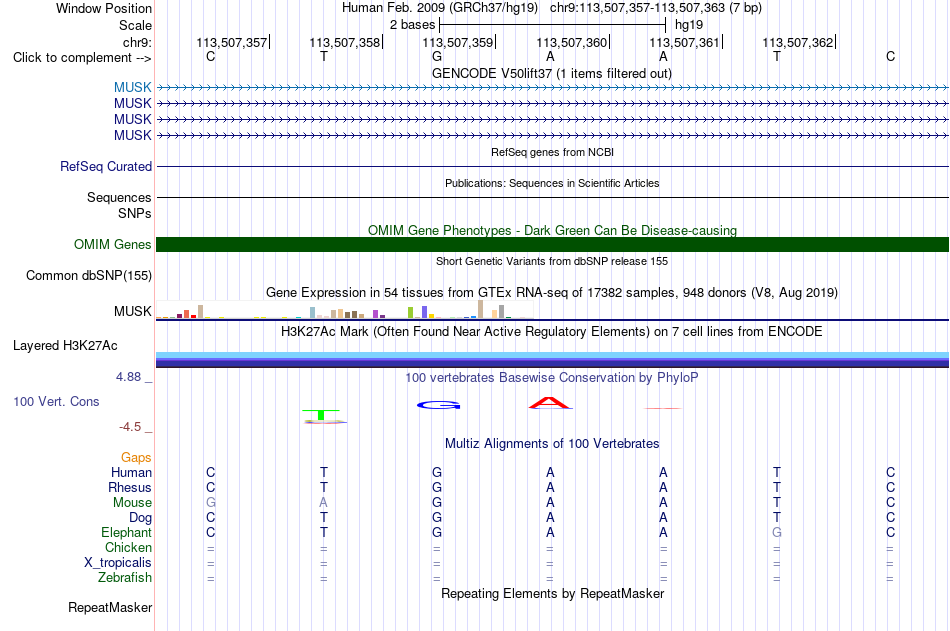Open 'Publications: Sequences in Scientific Articles' title

(x=552, y=183)
